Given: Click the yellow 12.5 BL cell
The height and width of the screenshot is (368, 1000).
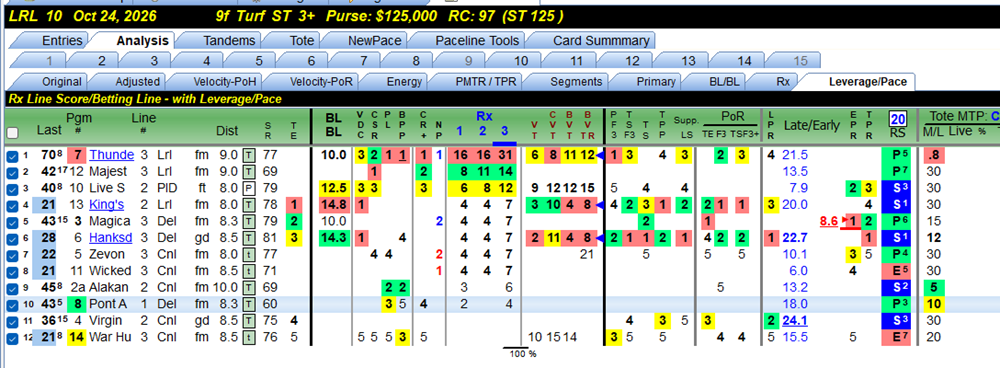Looking at the screenshot, I should pyautogui.click(x=334, y=188).
